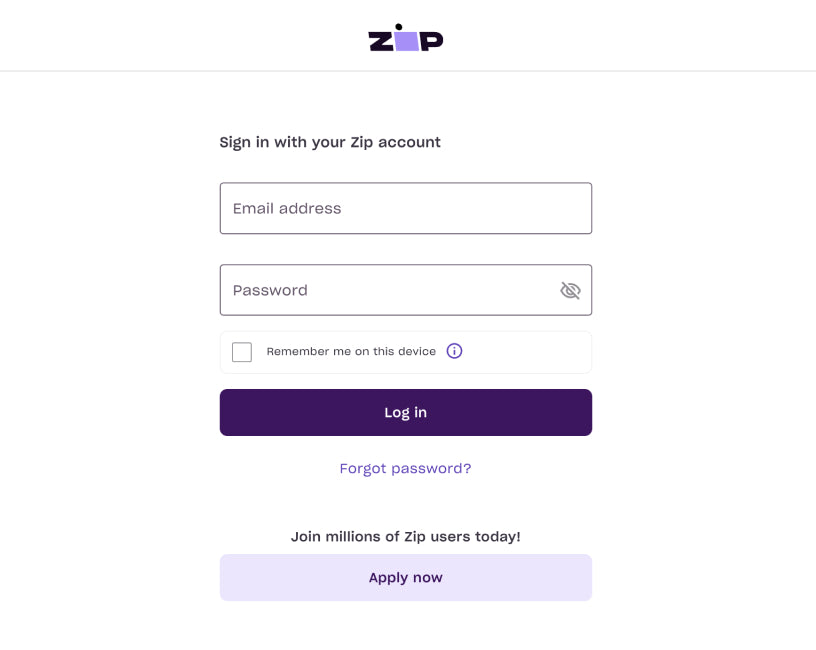Click the "Remember me on this device" label

coord(351,352)
